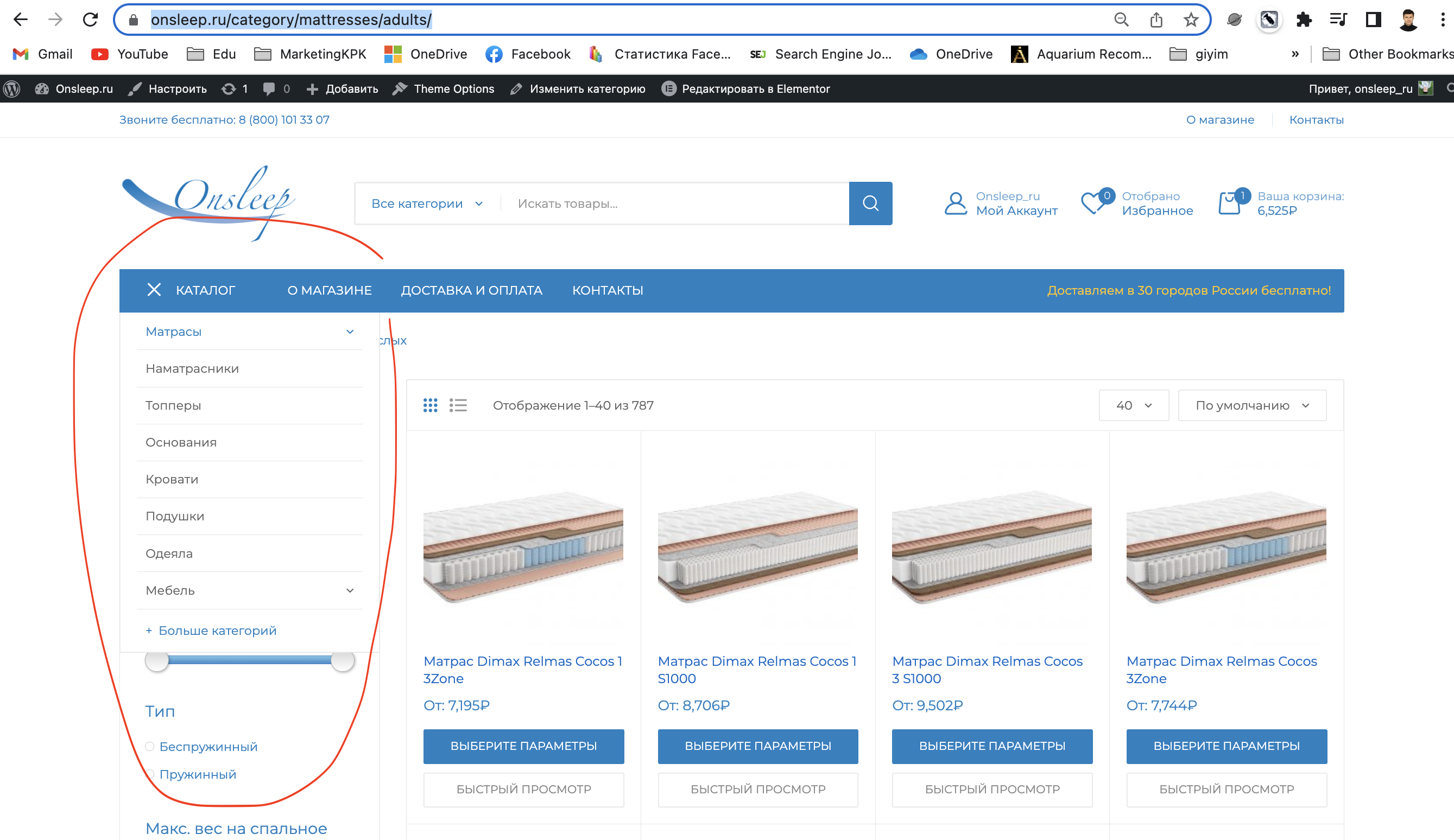Click Изменить категорию in admin bar
The image size is (1454, 840).
coord(578,89)
